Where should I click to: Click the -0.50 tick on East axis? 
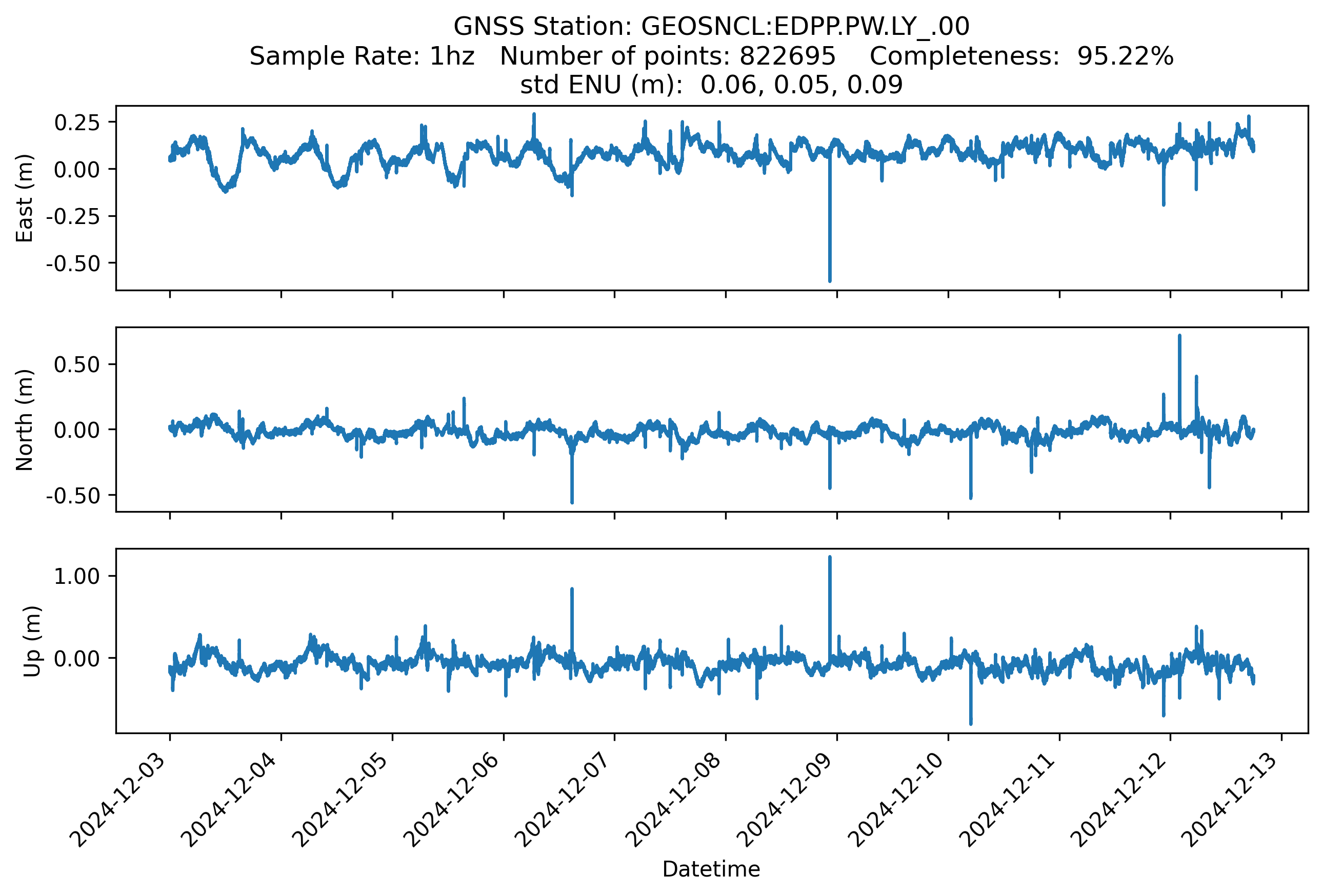pyautogui.click(x=73, y=263)
